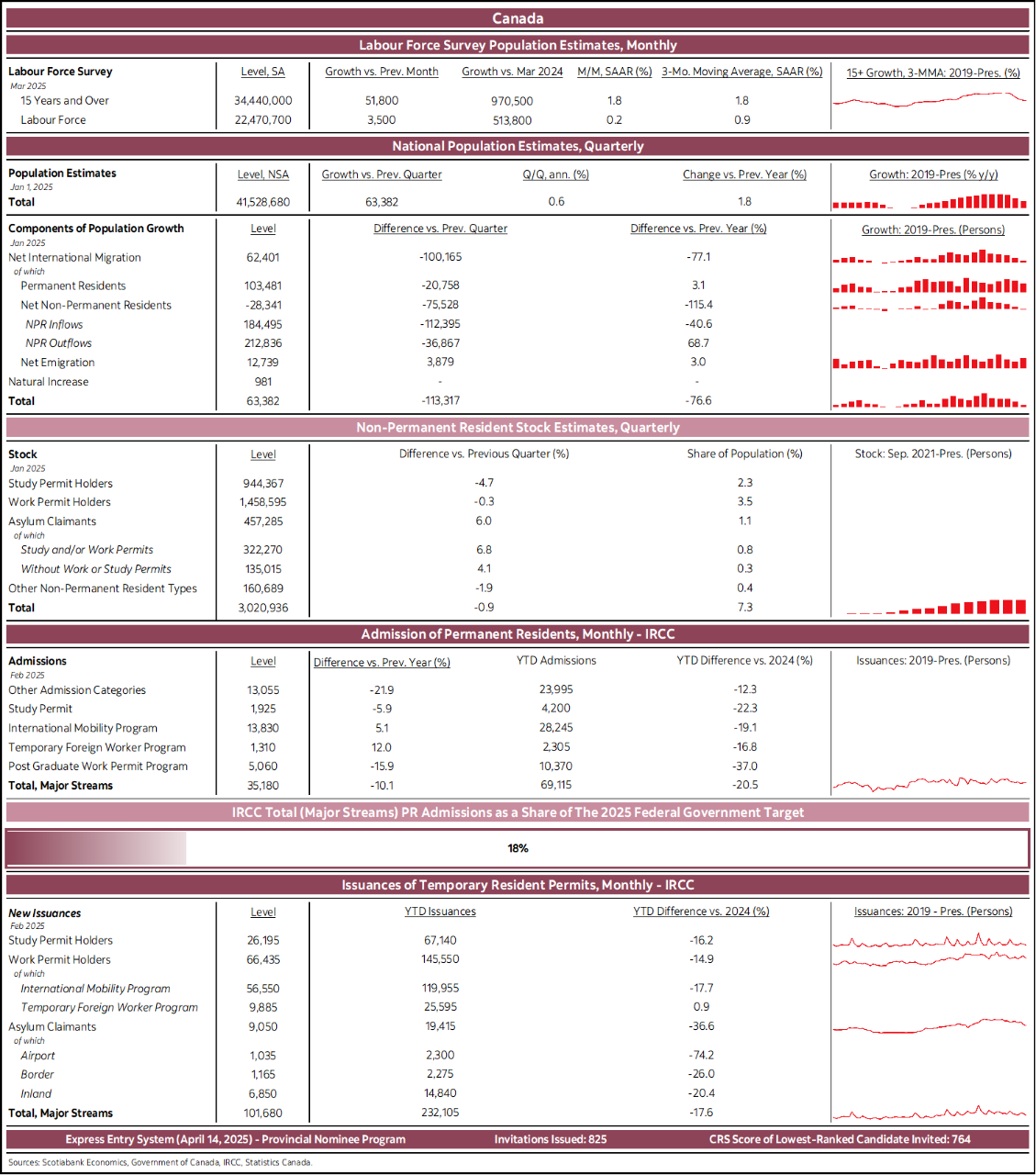Open the PR admissions Total, Major Streams sparkline
Viewport: 1036px width, 1175px height.
(930, 783)
